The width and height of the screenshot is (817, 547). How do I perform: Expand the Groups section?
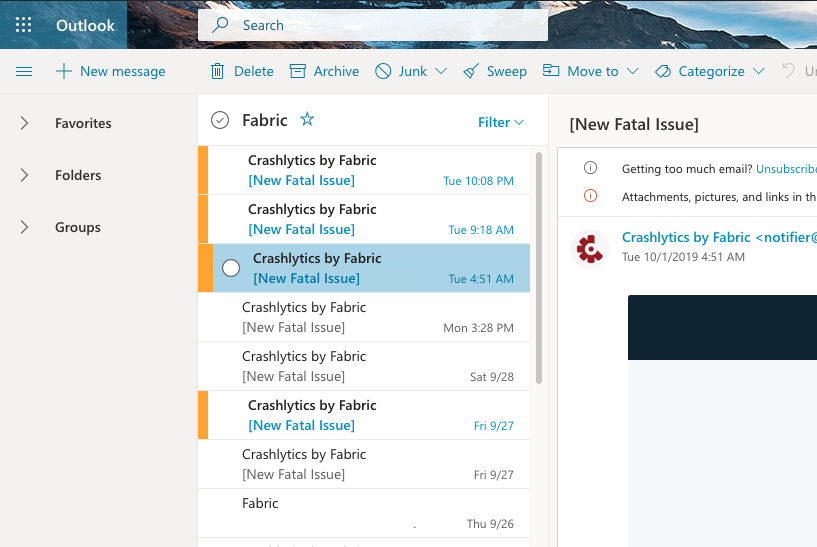coord(24,227)
